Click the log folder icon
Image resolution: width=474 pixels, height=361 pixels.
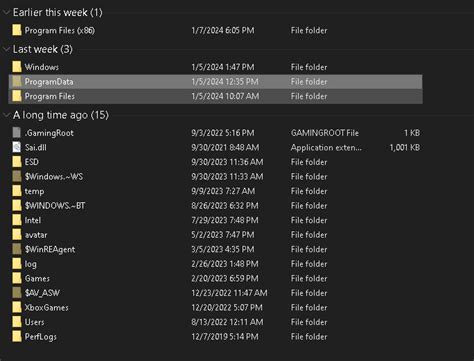[17, 264]
